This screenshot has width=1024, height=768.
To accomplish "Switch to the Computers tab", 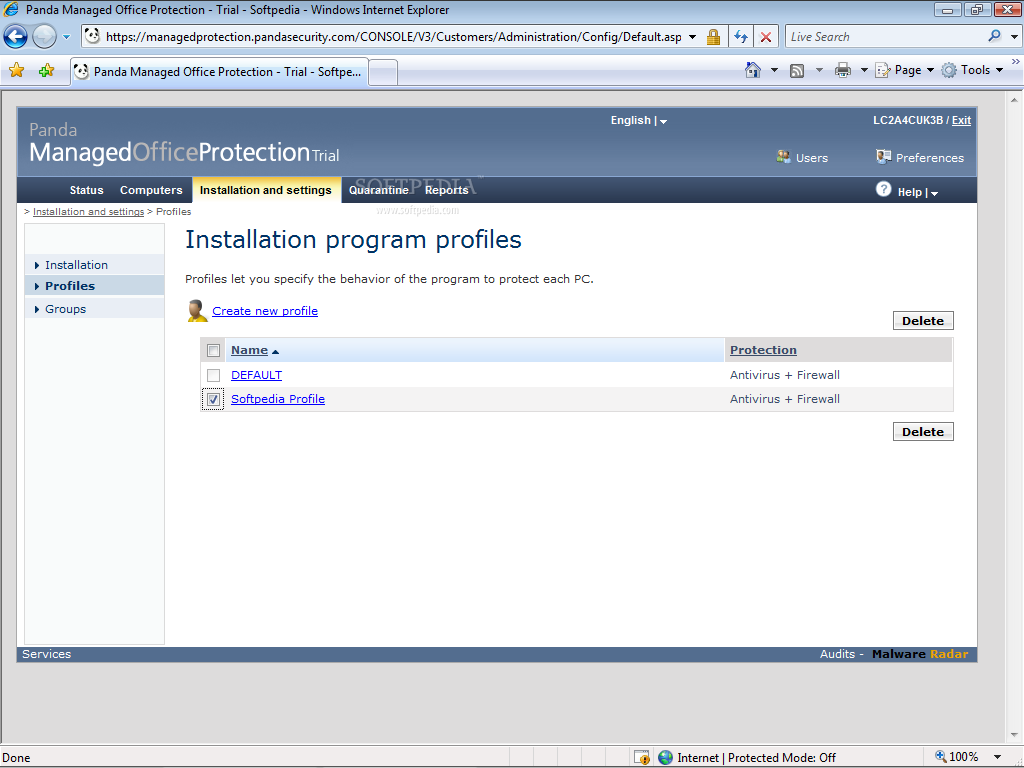I will coord(151,190).
